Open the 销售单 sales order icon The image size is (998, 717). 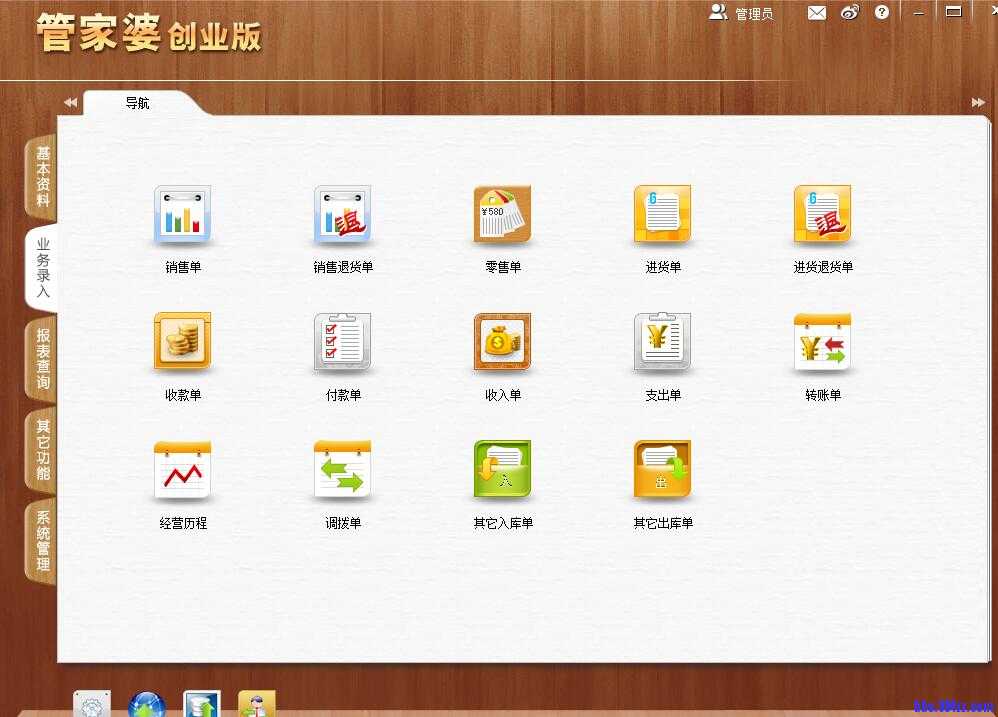[x=182, y=215]
